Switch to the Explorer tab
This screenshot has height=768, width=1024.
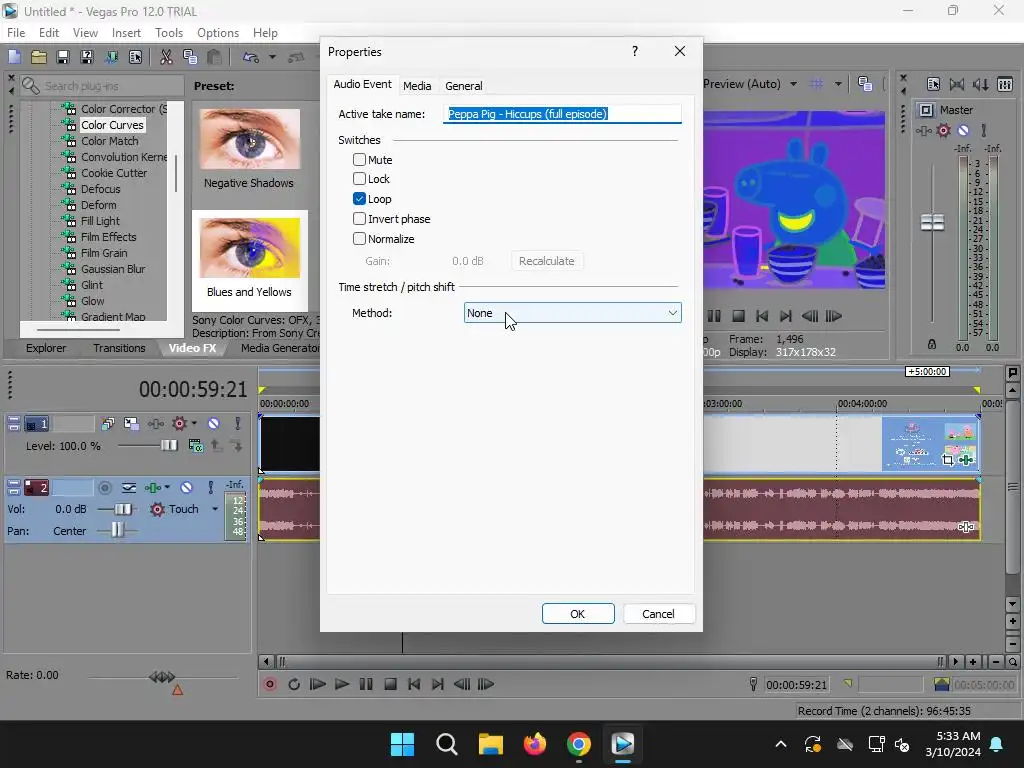(46, 348)
